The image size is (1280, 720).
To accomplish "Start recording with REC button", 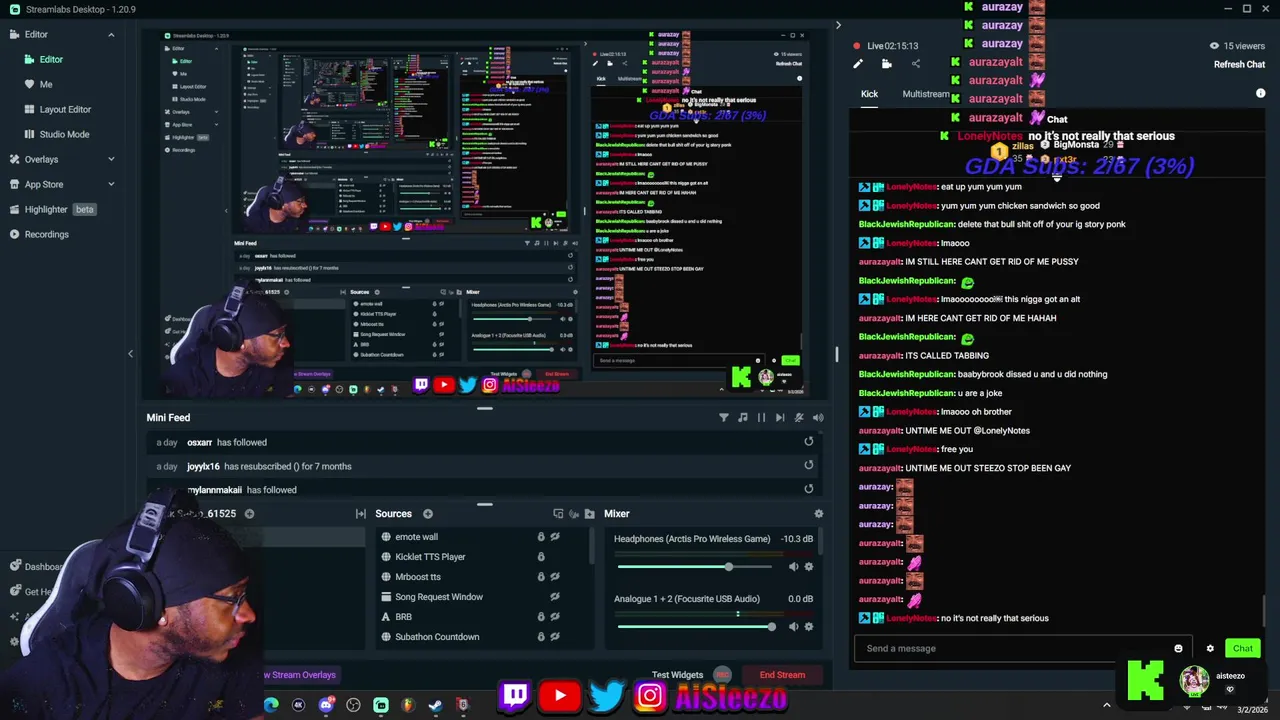I will [x=722, y=675].
